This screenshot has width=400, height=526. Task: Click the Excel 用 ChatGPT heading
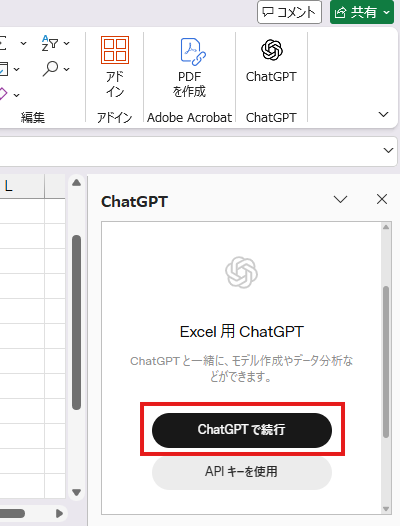[242, 332]
